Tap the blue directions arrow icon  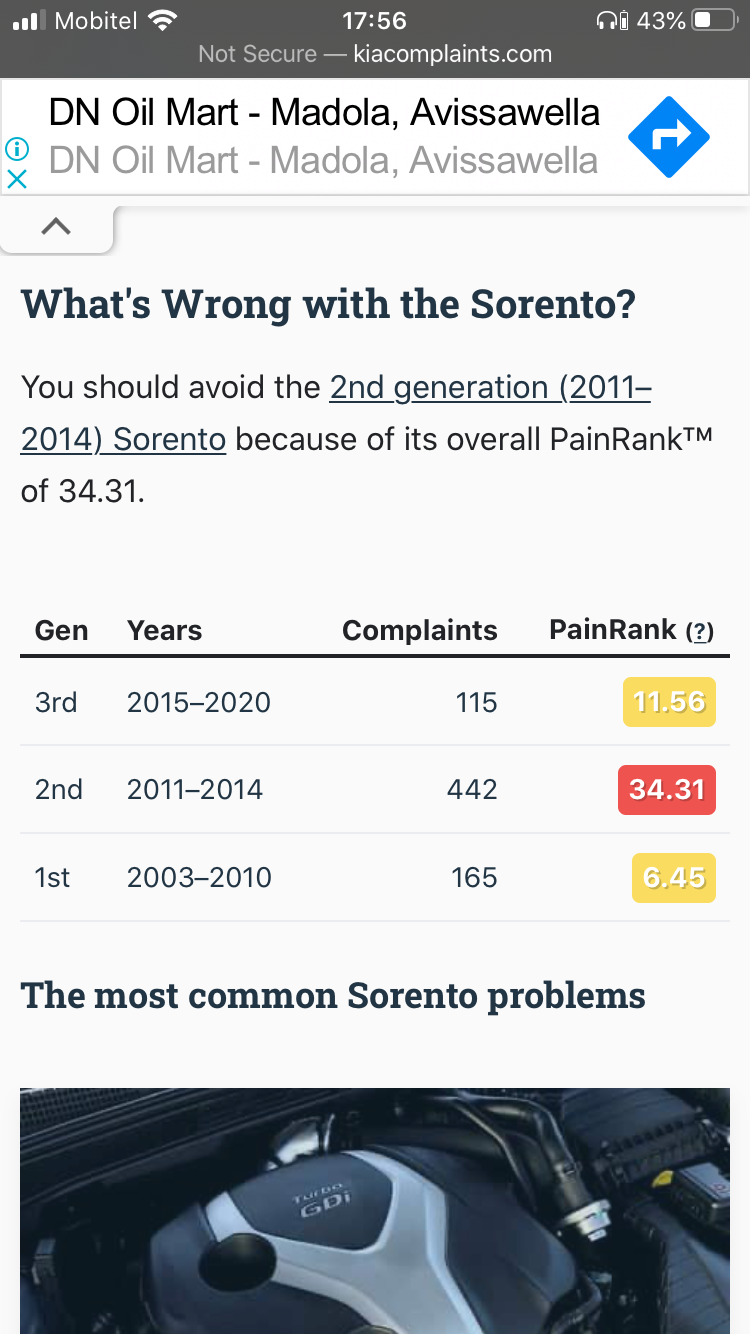(x=669, y=137)
